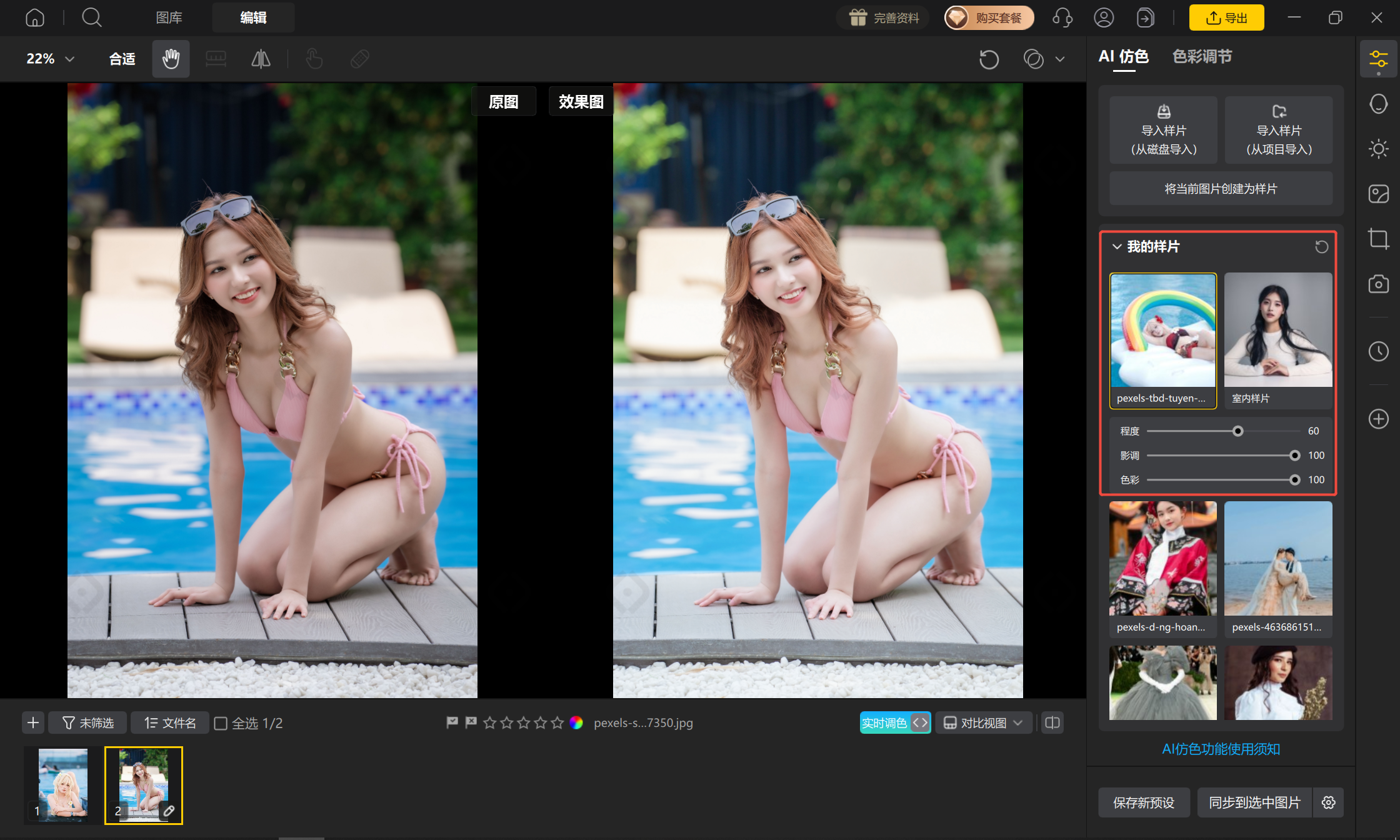1400x840 pixels.
Task: Import sample from project
Action: click(x=1279, y=130)
